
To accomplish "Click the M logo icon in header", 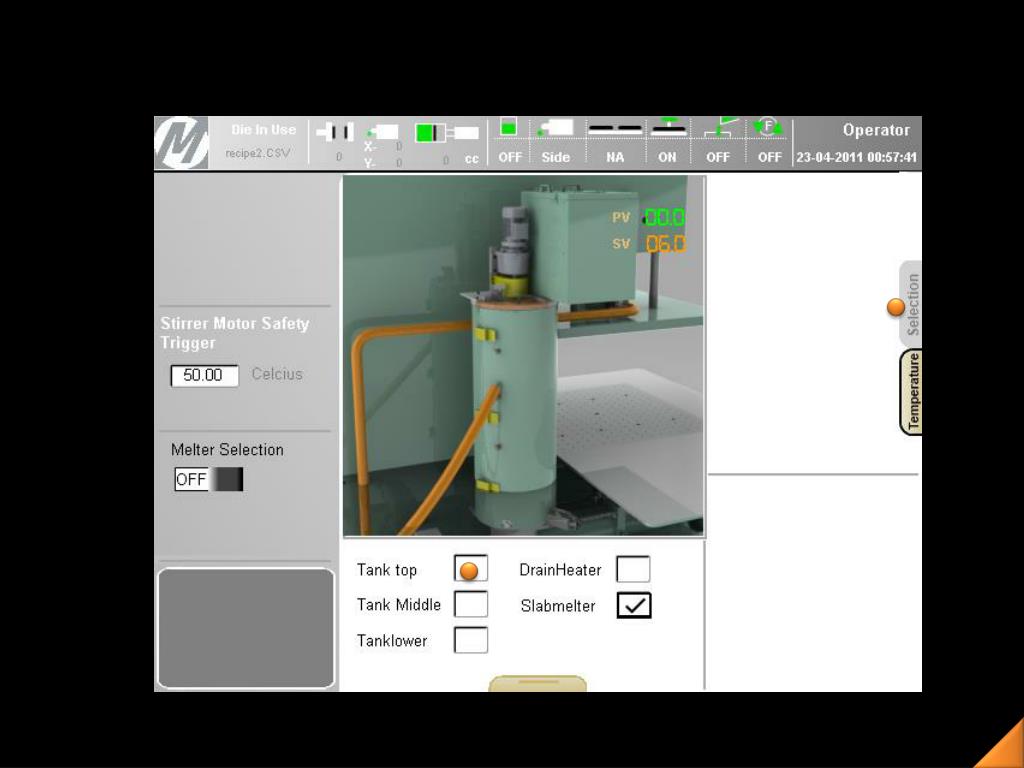I will pos(182,143).
